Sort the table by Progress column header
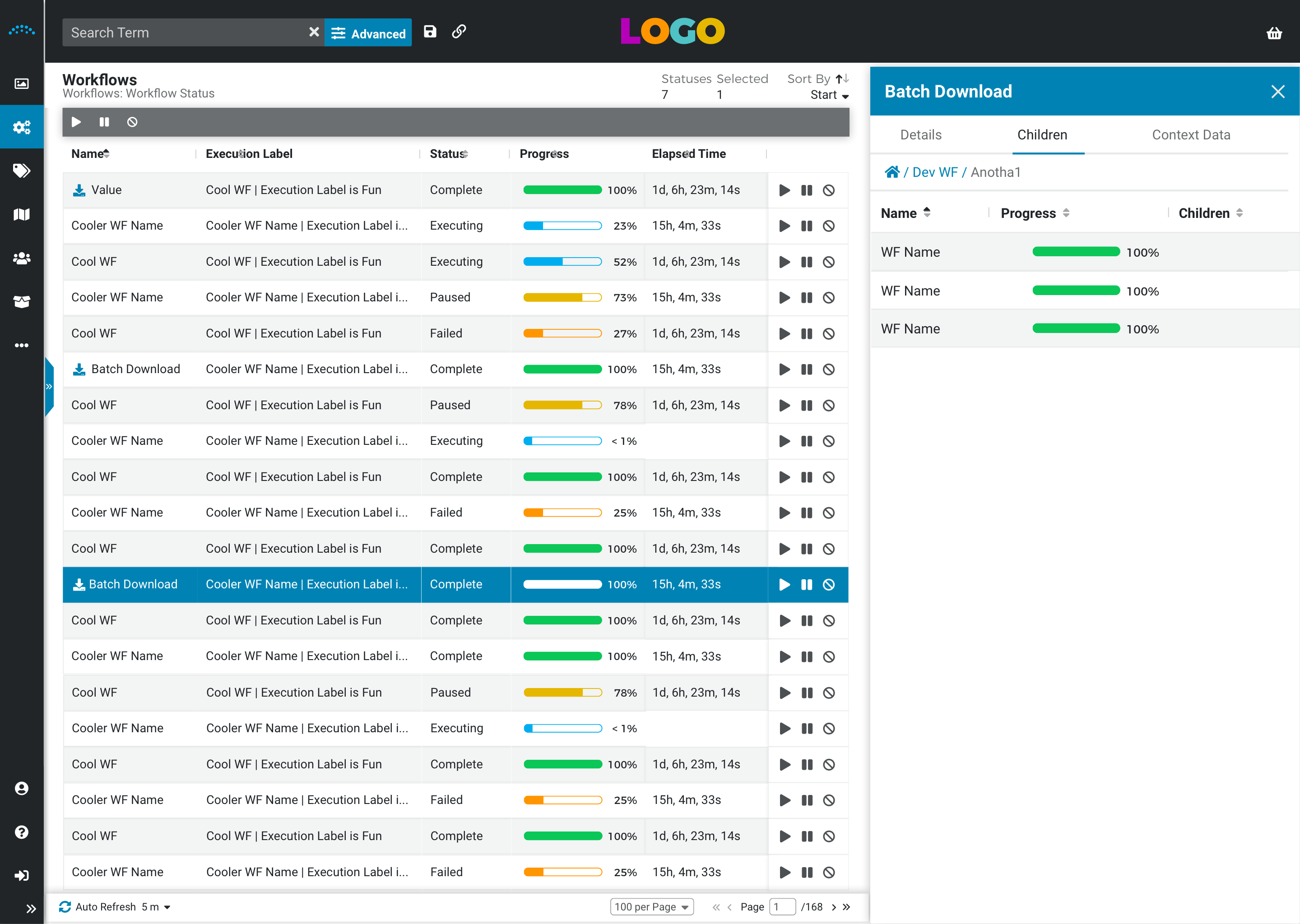1300x924 pixels. [543, 153]
